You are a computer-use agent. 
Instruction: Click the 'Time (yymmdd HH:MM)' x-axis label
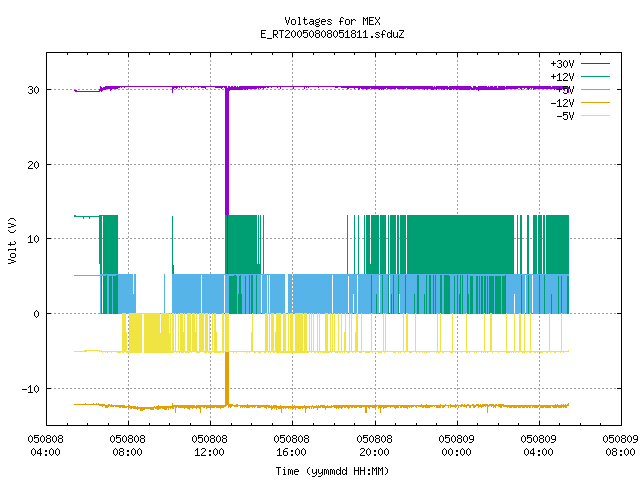coord(332,471)
